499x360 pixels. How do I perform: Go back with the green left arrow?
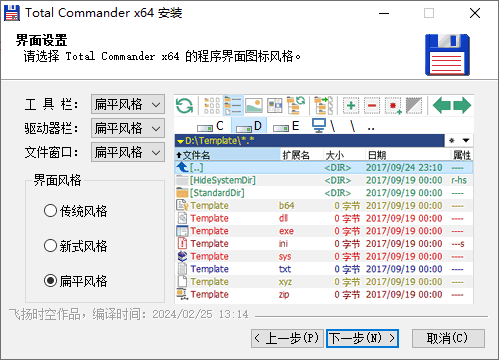coord(441,106)
